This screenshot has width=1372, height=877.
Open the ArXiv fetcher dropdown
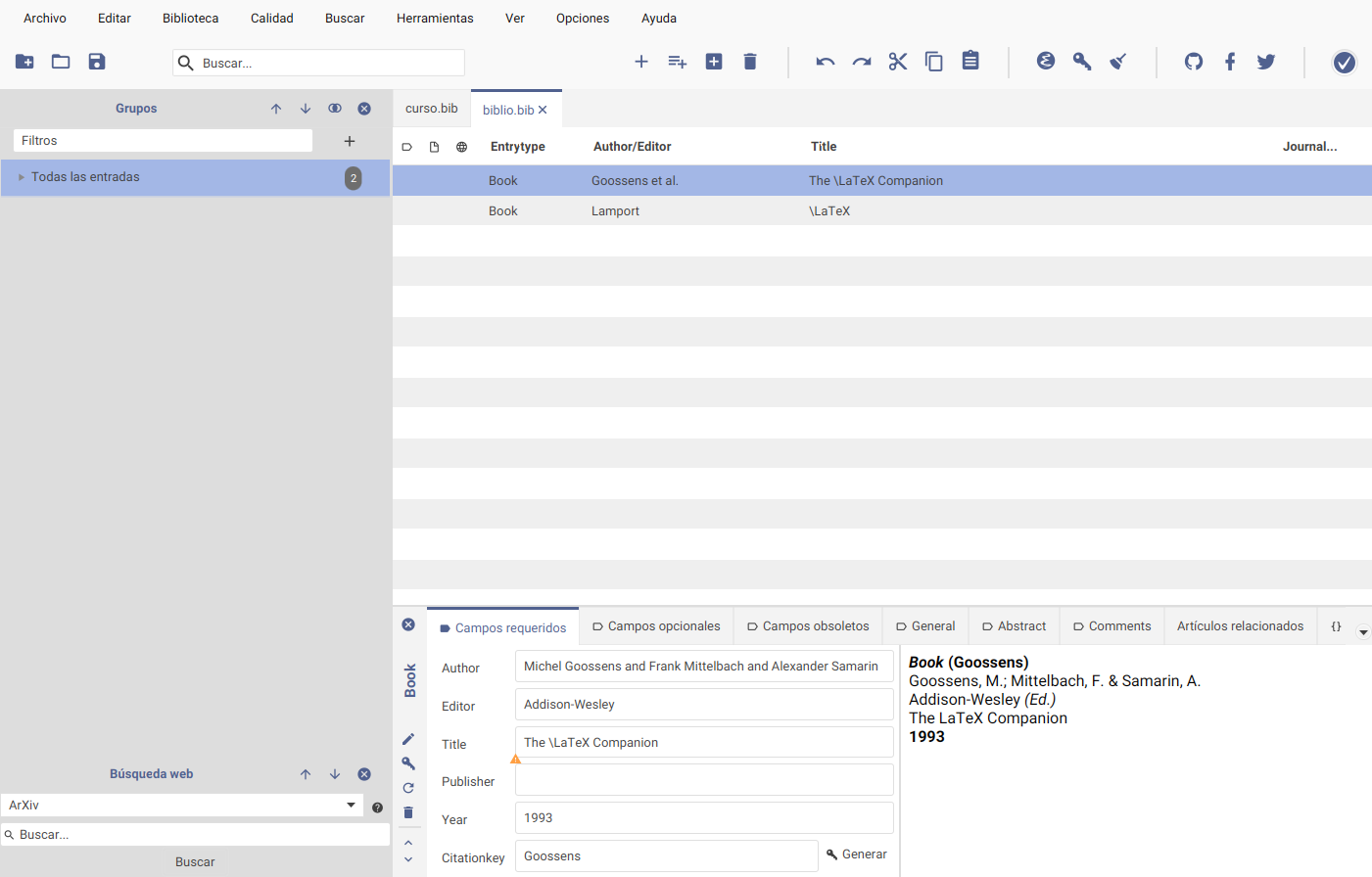point(182,806)
